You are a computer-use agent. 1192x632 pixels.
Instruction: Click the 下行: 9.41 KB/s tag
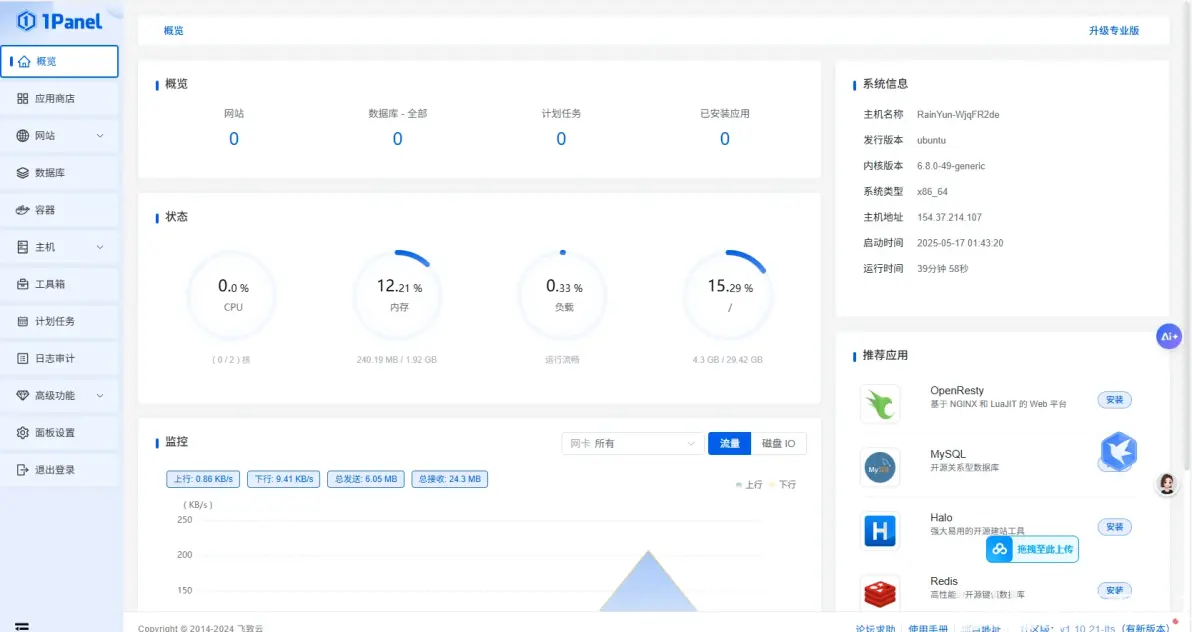pyautogui.click(x=284, y=479)
